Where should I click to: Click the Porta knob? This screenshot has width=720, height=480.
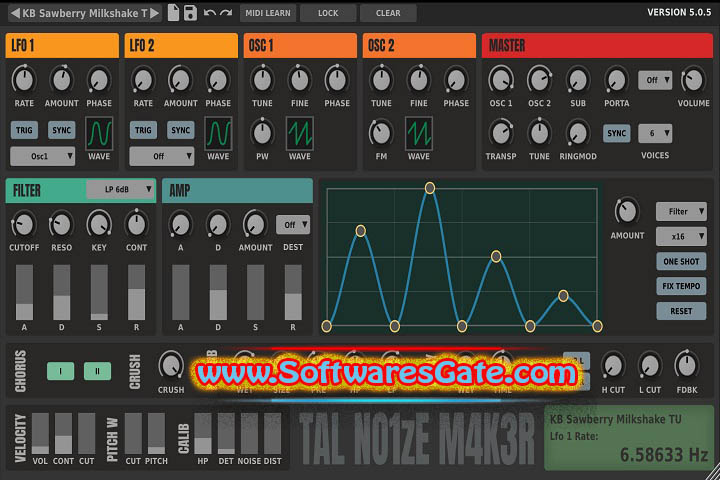coord(616,80)
